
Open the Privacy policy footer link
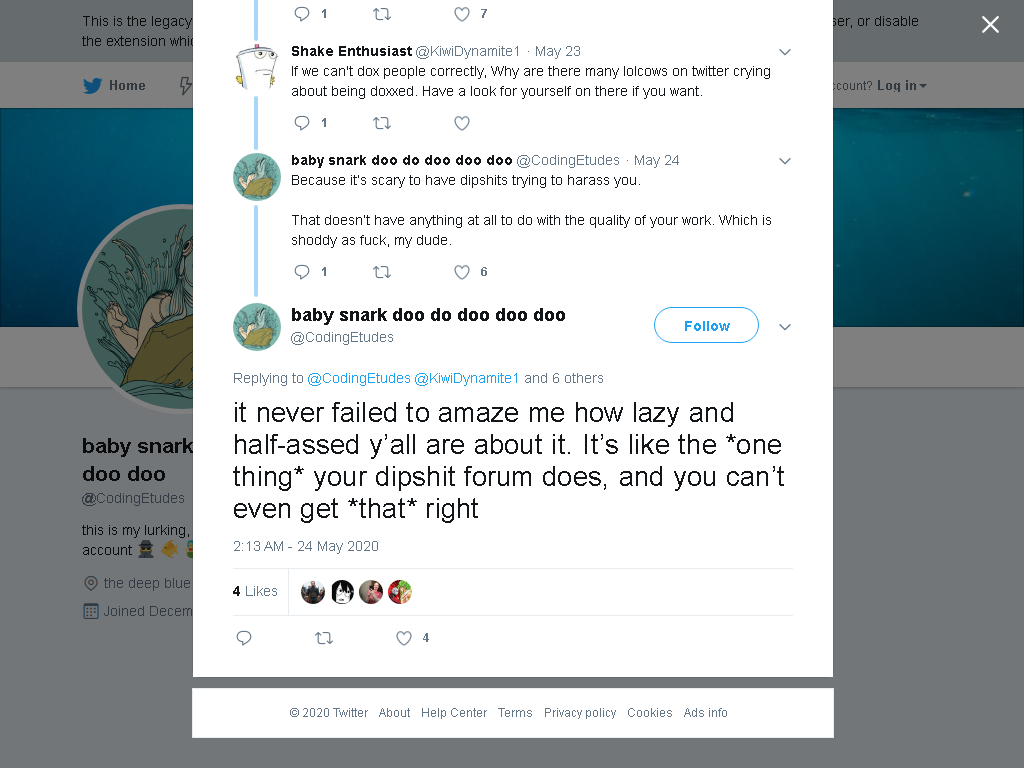tap(580, 712)
